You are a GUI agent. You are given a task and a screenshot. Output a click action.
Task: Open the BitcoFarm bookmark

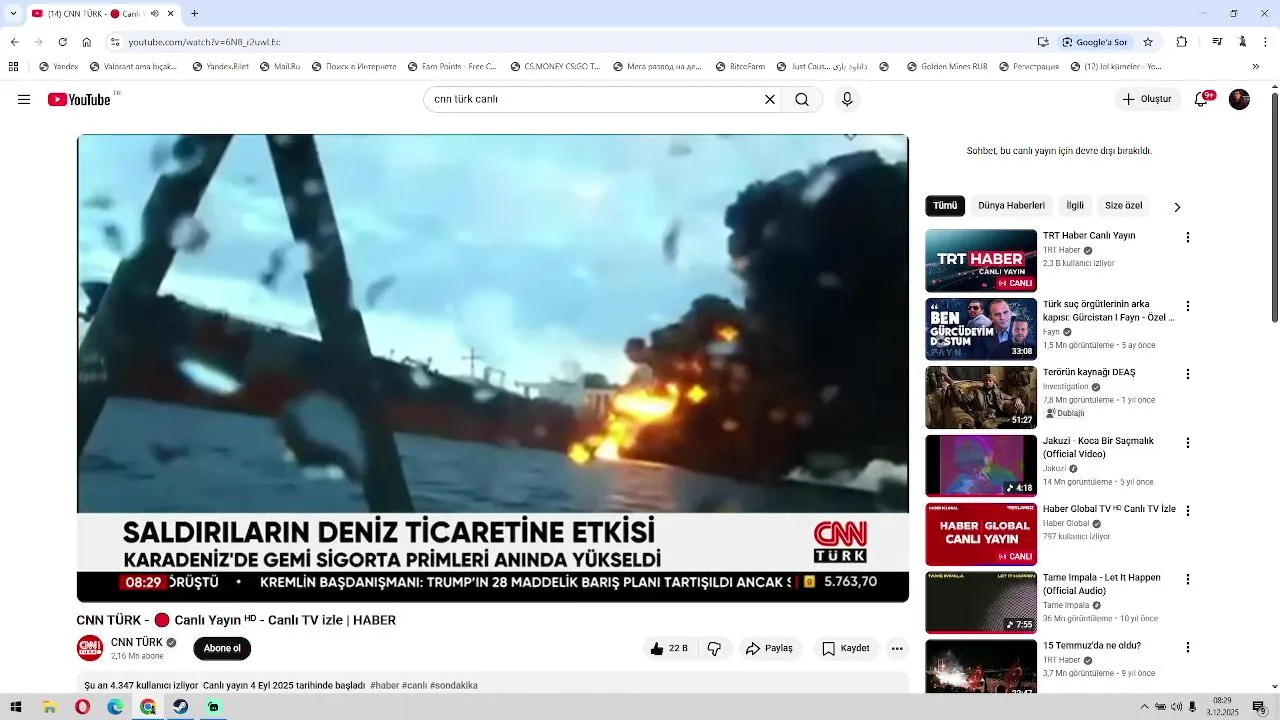tap(740, 67)
